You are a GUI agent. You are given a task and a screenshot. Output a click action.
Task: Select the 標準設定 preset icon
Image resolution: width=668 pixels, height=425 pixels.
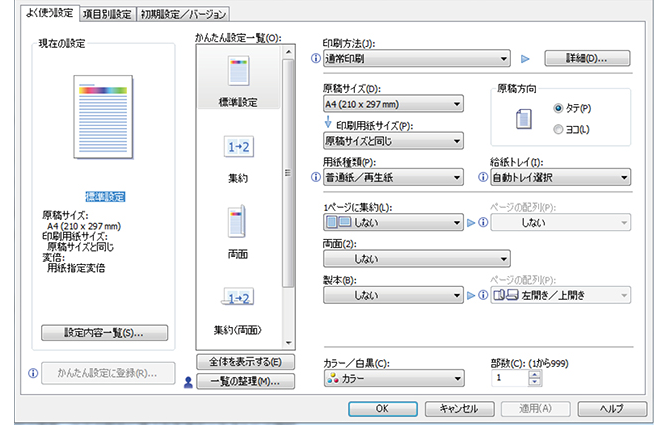click(x=238, y=71)
